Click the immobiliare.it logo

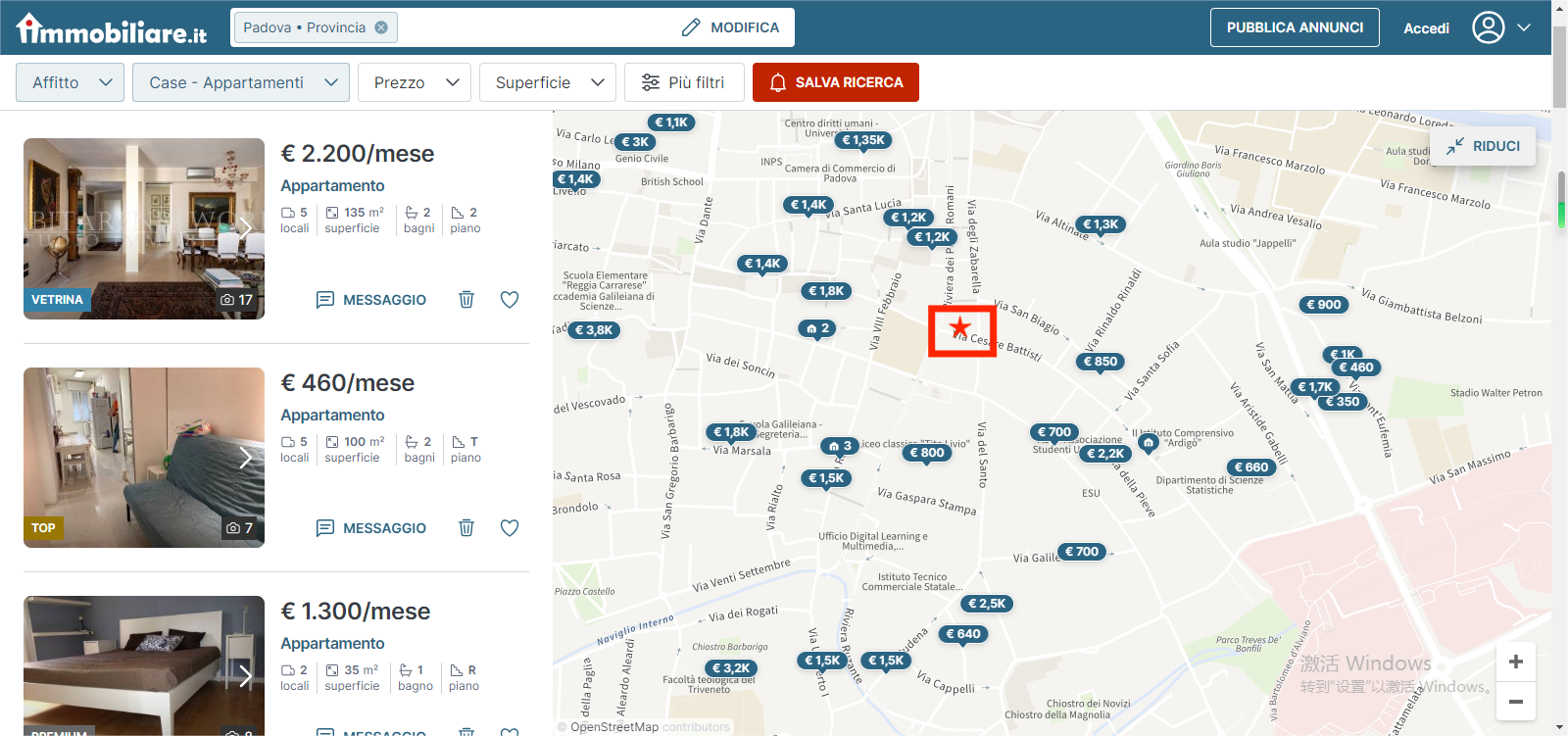(x=112, y=29)
